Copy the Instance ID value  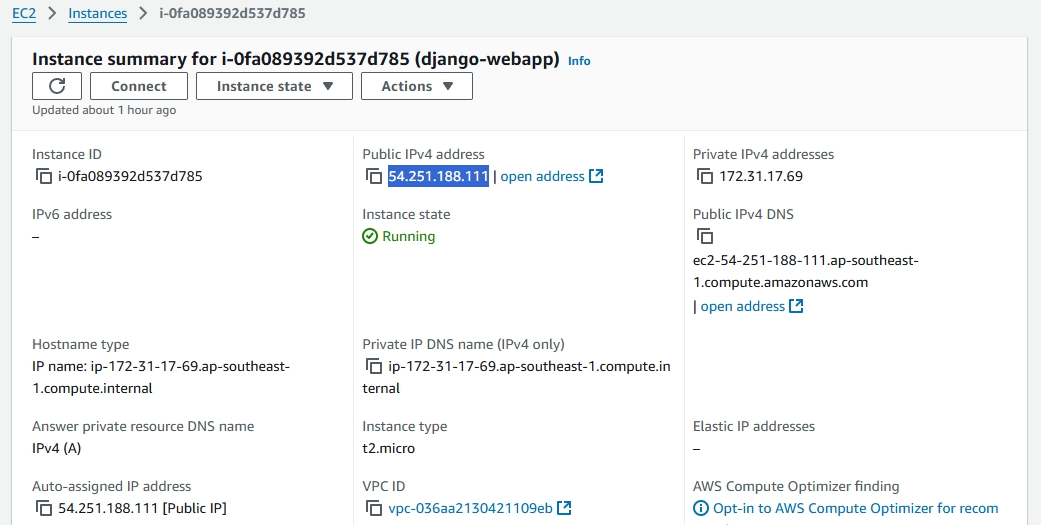pyautogui.click(x=43, y=177)
